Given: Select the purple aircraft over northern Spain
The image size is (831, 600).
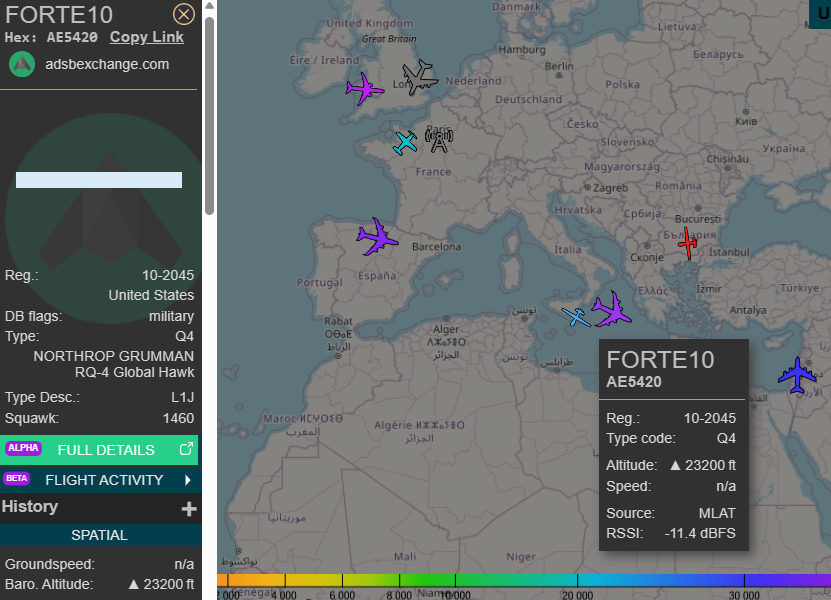Looking at the screenshot, I should pos(377,236).
